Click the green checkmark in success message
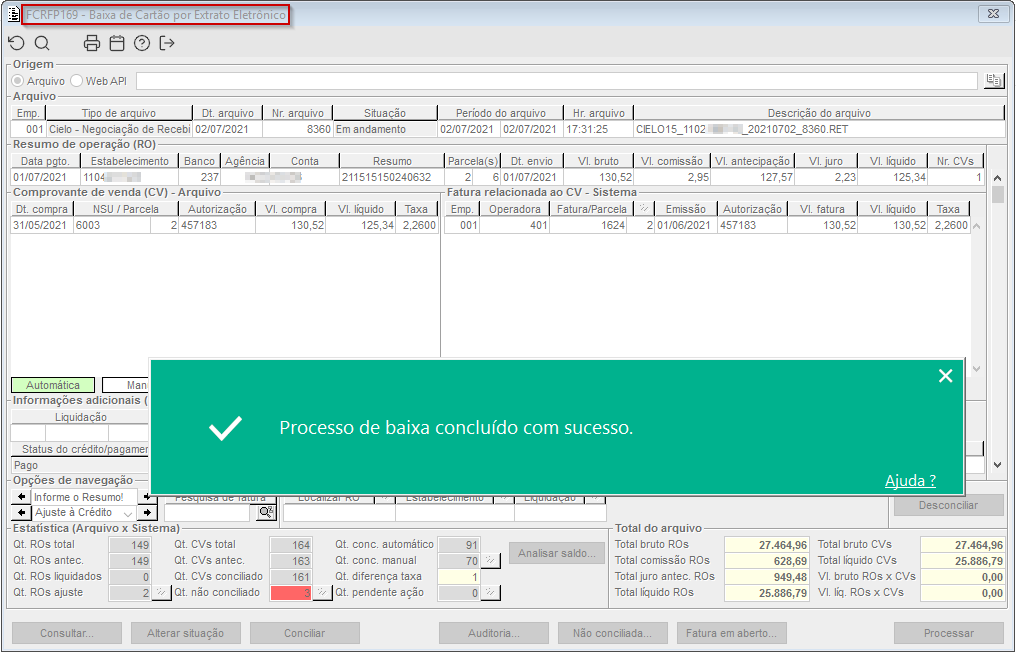 click(x=225, y=428)
